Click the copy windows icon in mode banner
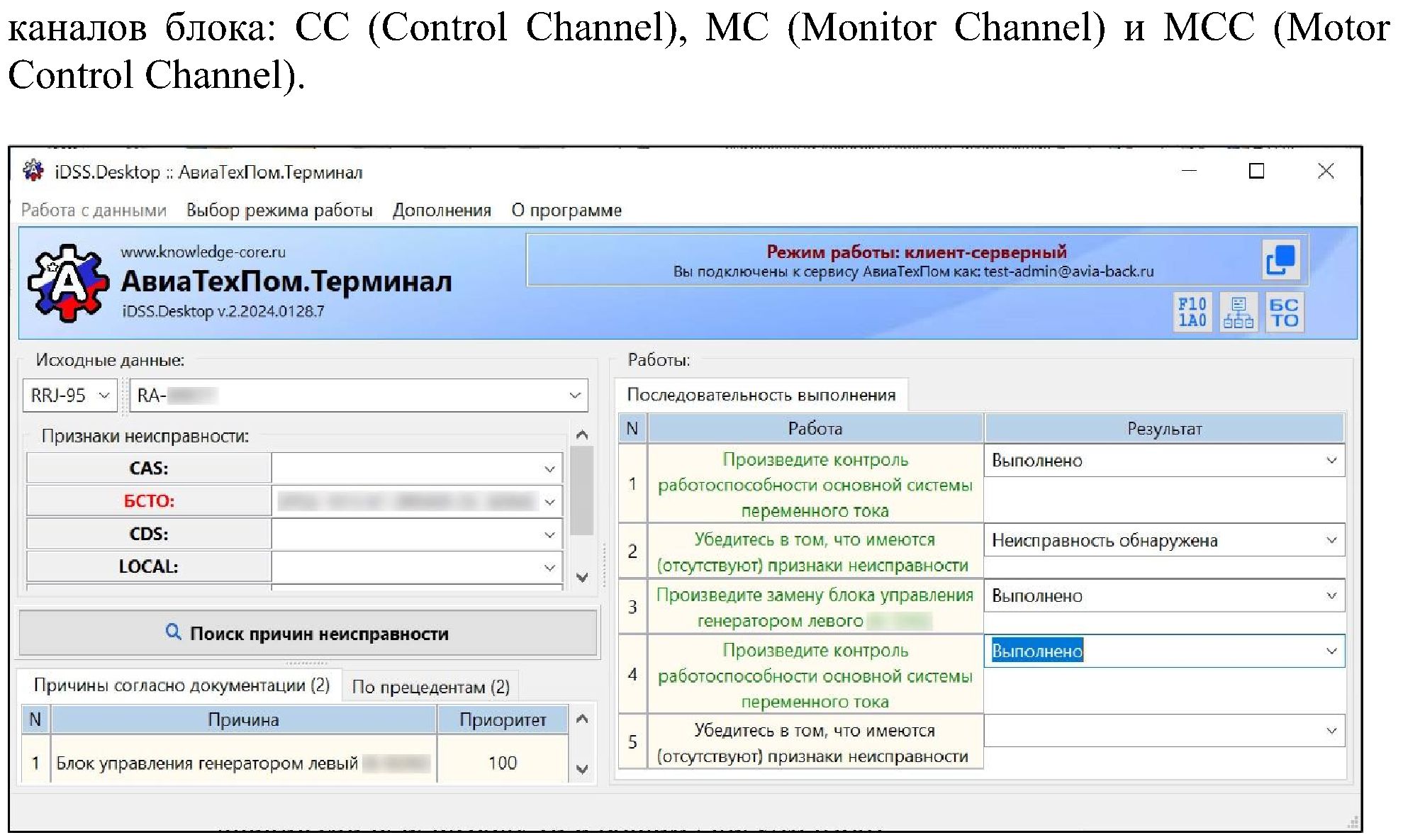 [x=1280, y=259]
